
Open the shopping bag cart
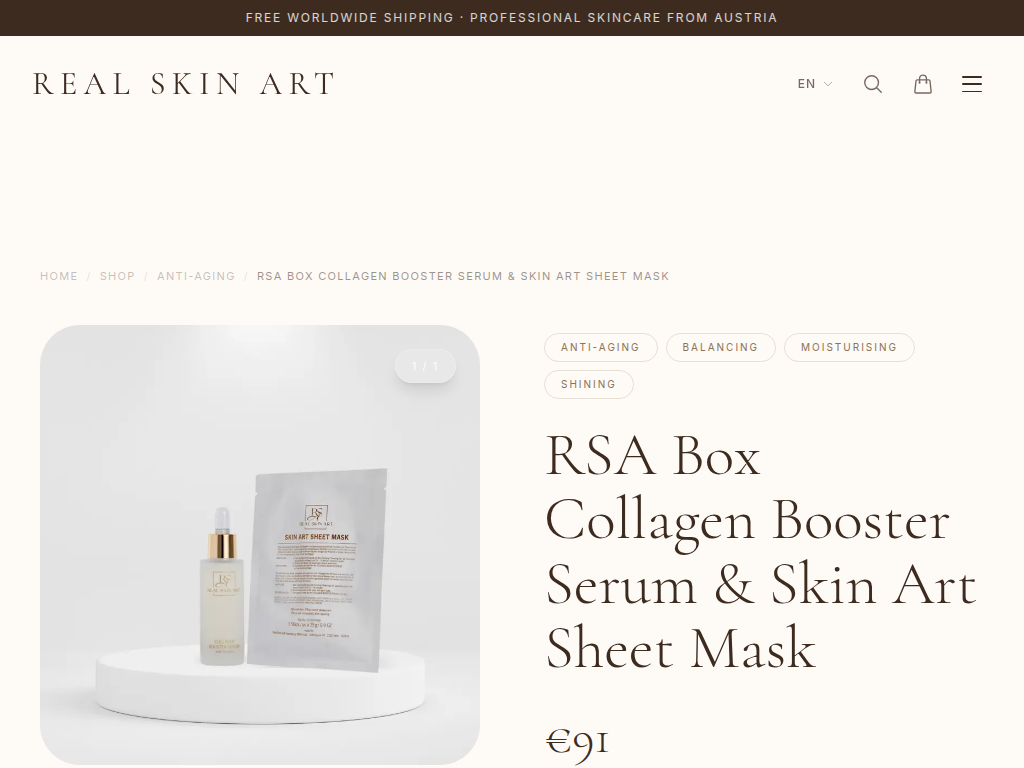coord(922,84)
